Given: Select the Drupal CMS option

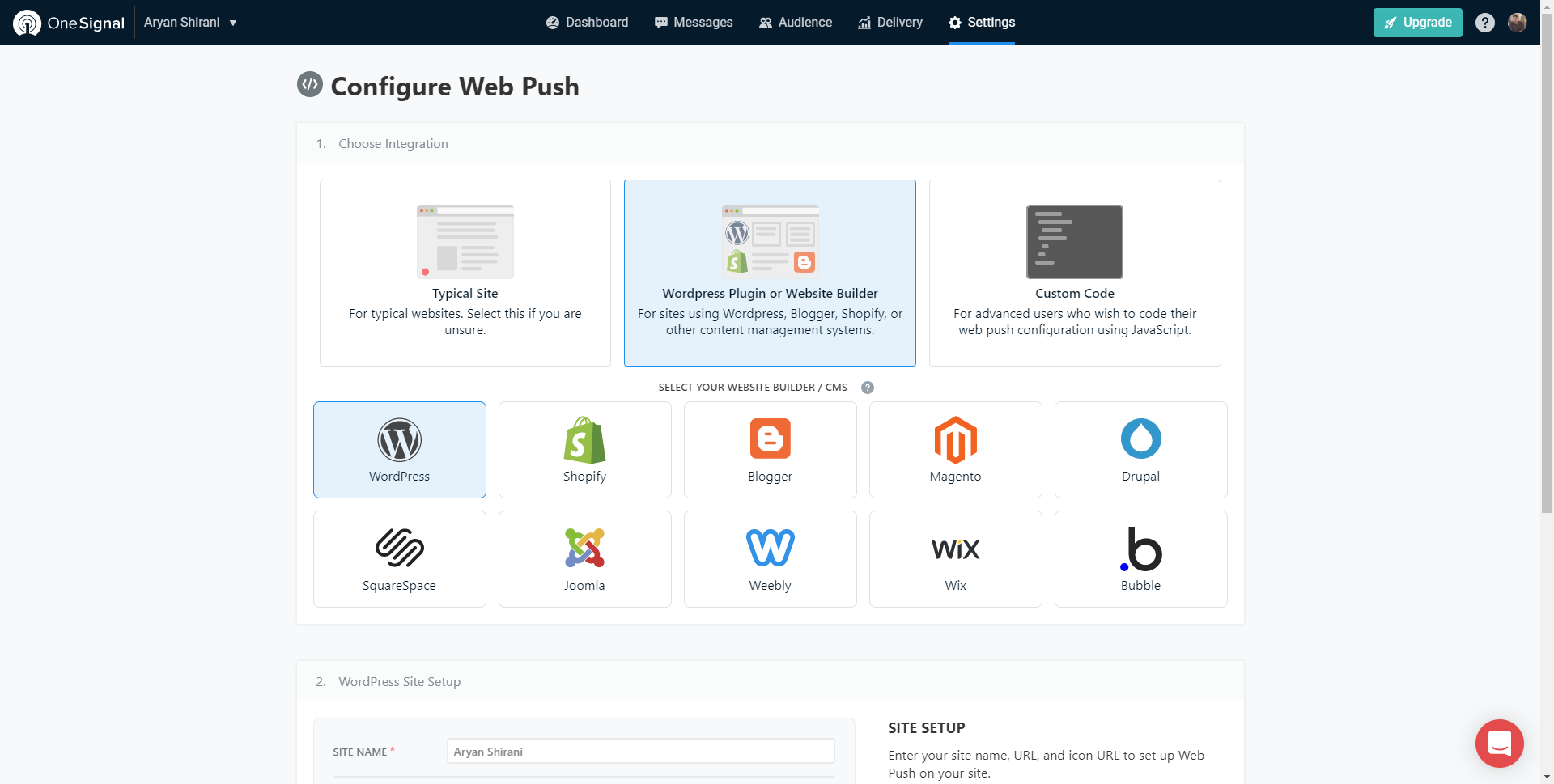Looking at the screenshot, I should pos(1141,450).
